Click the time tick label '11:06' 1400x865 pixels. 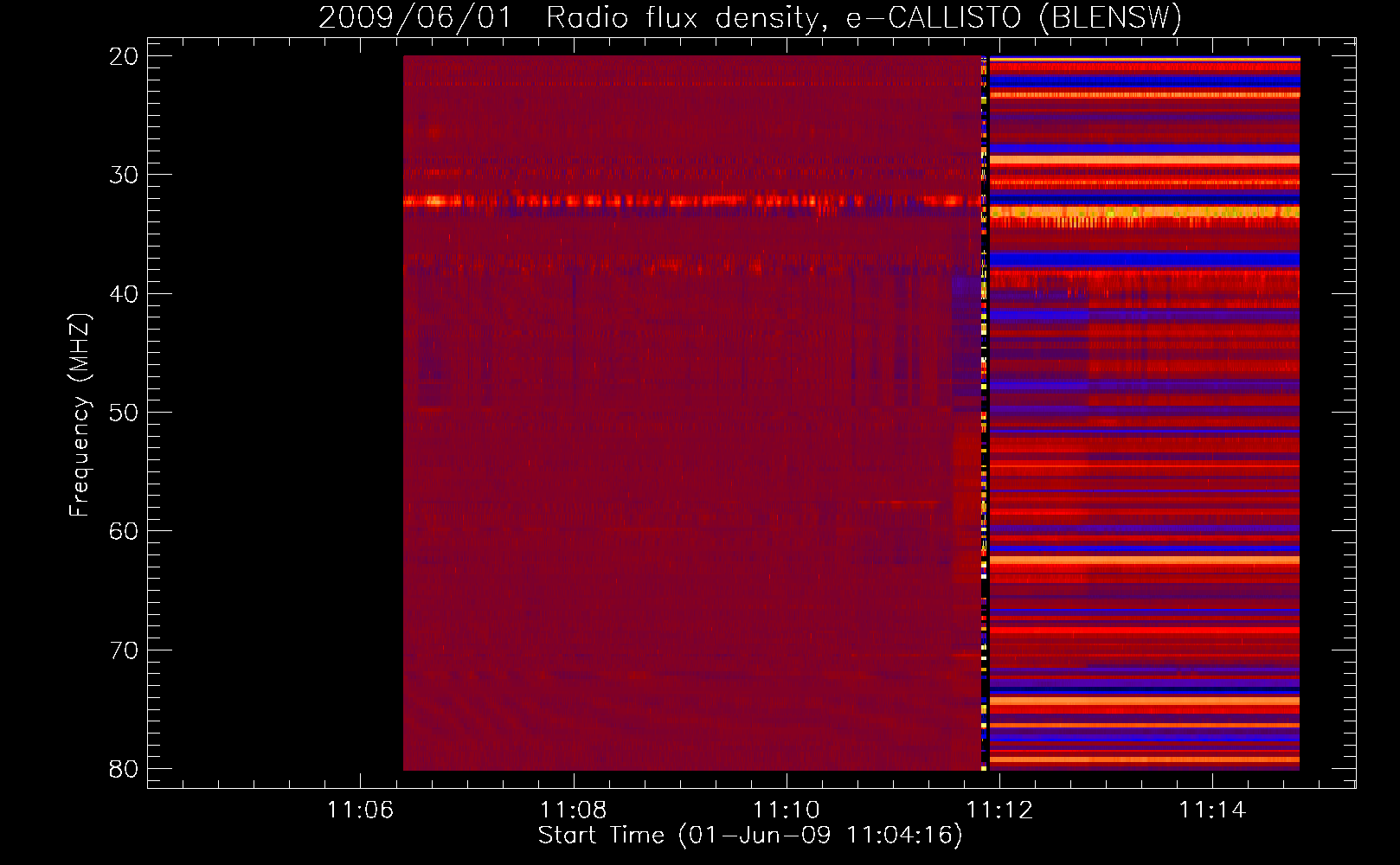pos(360,810)
